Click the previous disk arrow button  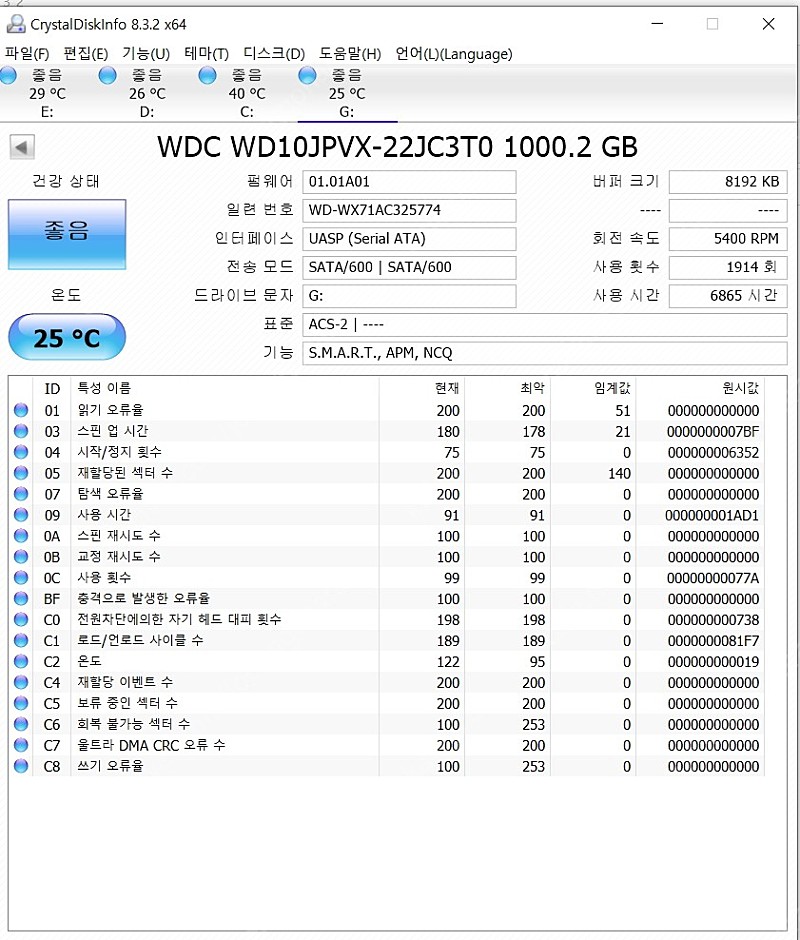click(22, 147)
